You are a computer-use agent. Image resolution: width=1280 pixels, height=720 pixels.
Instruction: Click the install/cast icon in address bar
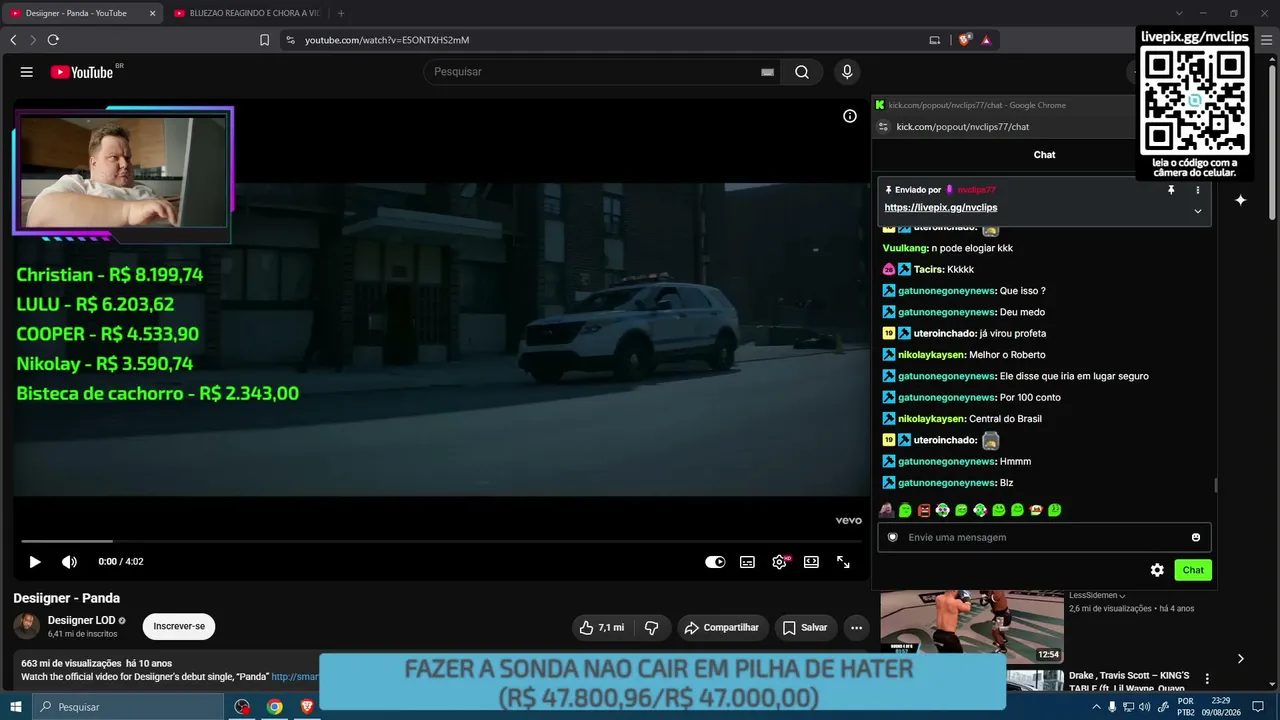pyautogui.click(x=935, y=40)
